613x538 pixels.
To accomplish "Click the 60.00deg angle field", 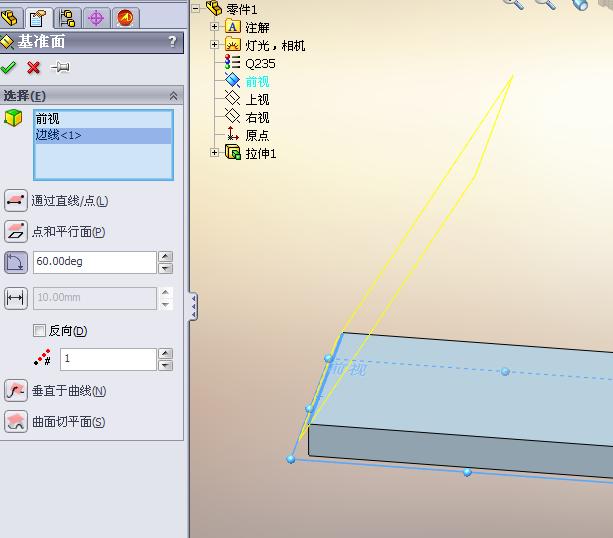I will click(95, 262).
